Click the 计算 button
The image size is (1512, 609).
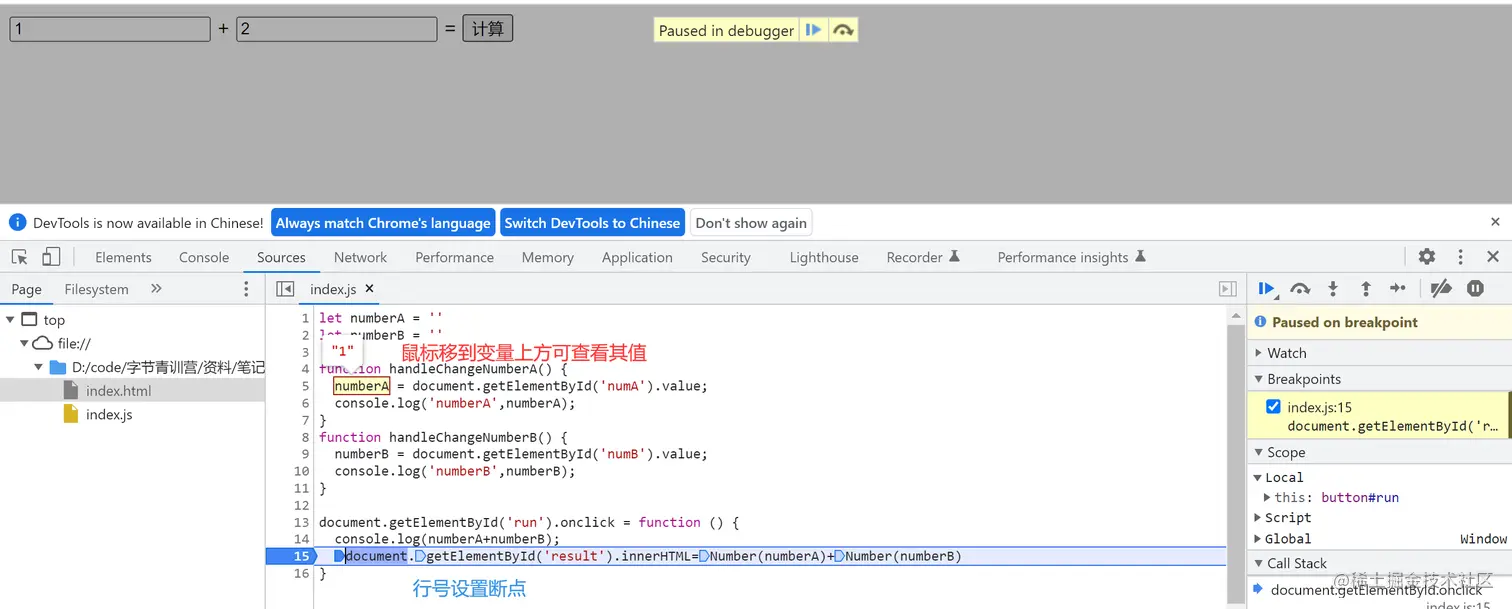[x=487, y=29]
